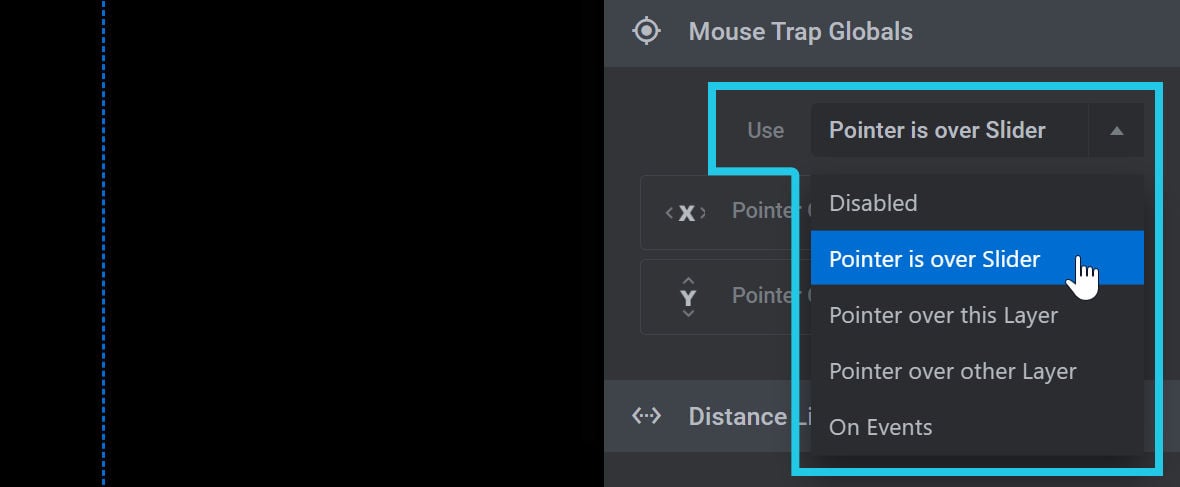Select the horizontal X pointer icon
1180x487 pixels.
tap(686, 213)
